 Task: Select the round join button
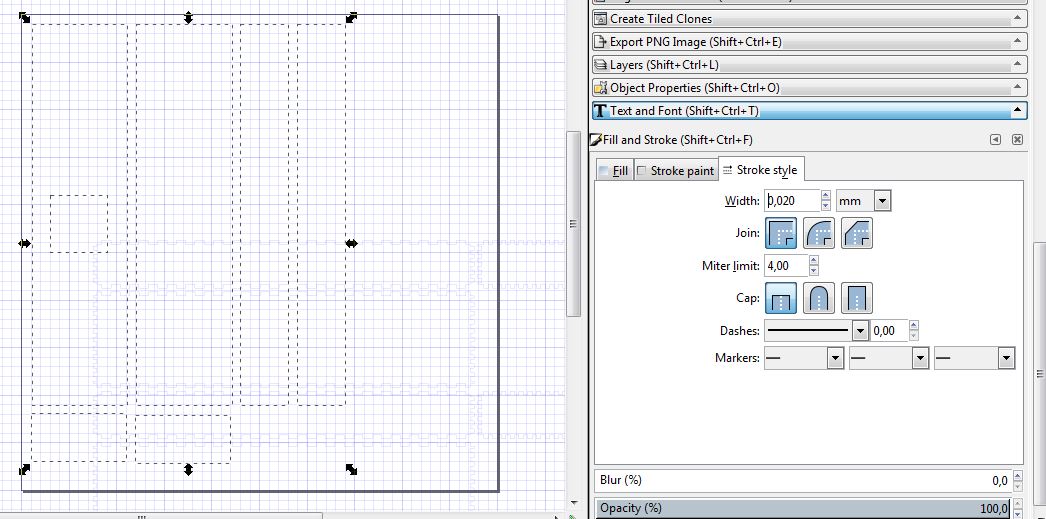coord(819,233)
